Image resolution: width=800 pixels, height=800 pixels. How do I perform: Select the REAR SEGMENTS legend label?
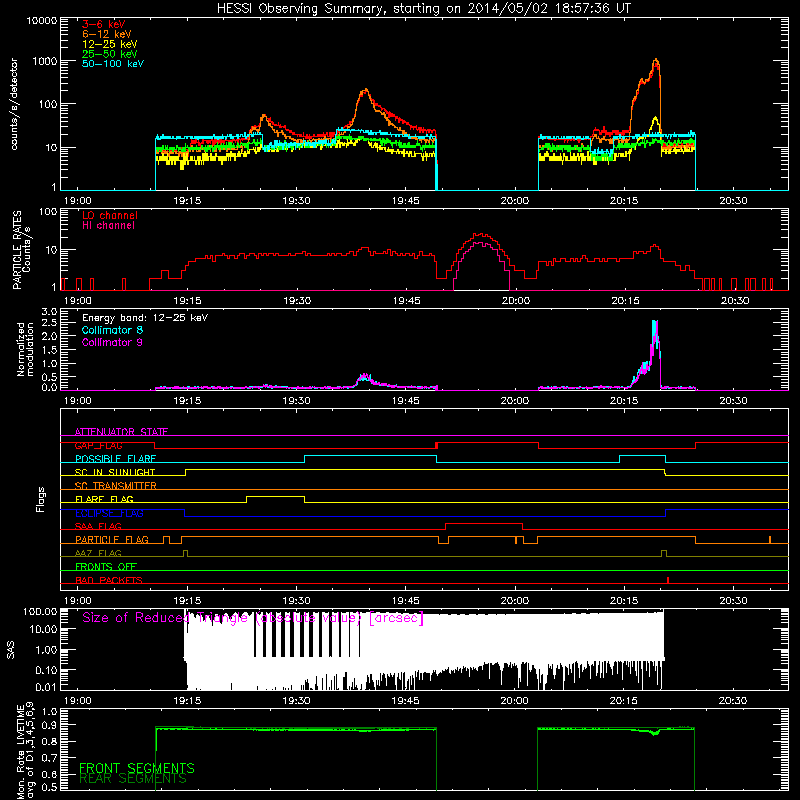coord(133,779)
